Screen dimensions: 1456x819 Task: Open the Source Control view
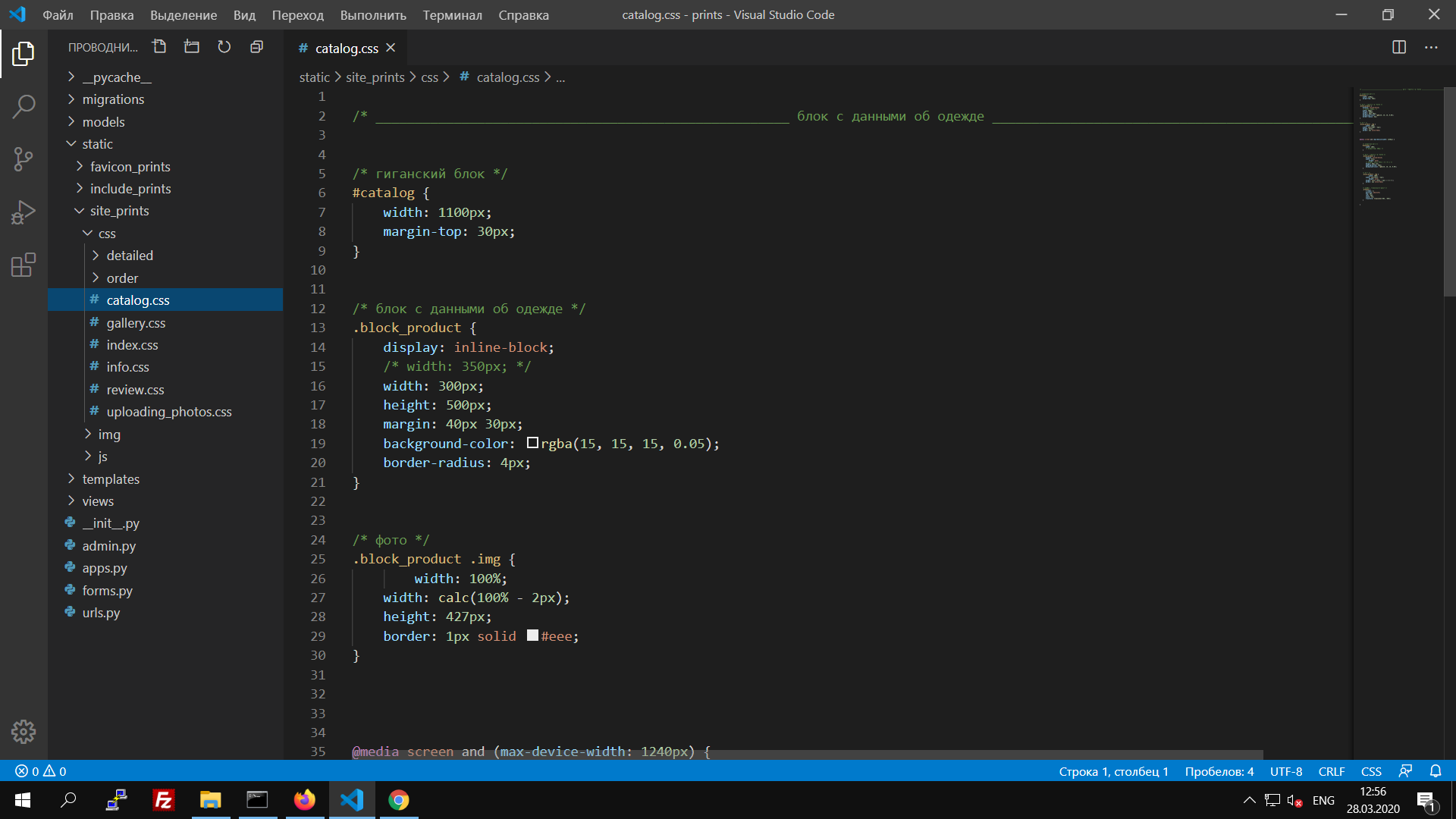click(x=24, y=159)
